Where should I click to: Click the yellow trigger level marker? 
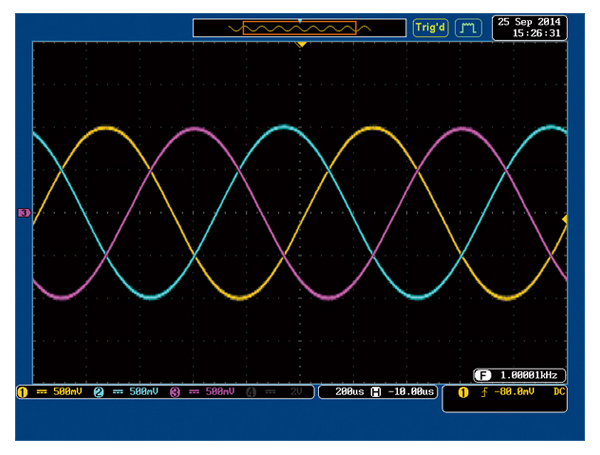564,219
